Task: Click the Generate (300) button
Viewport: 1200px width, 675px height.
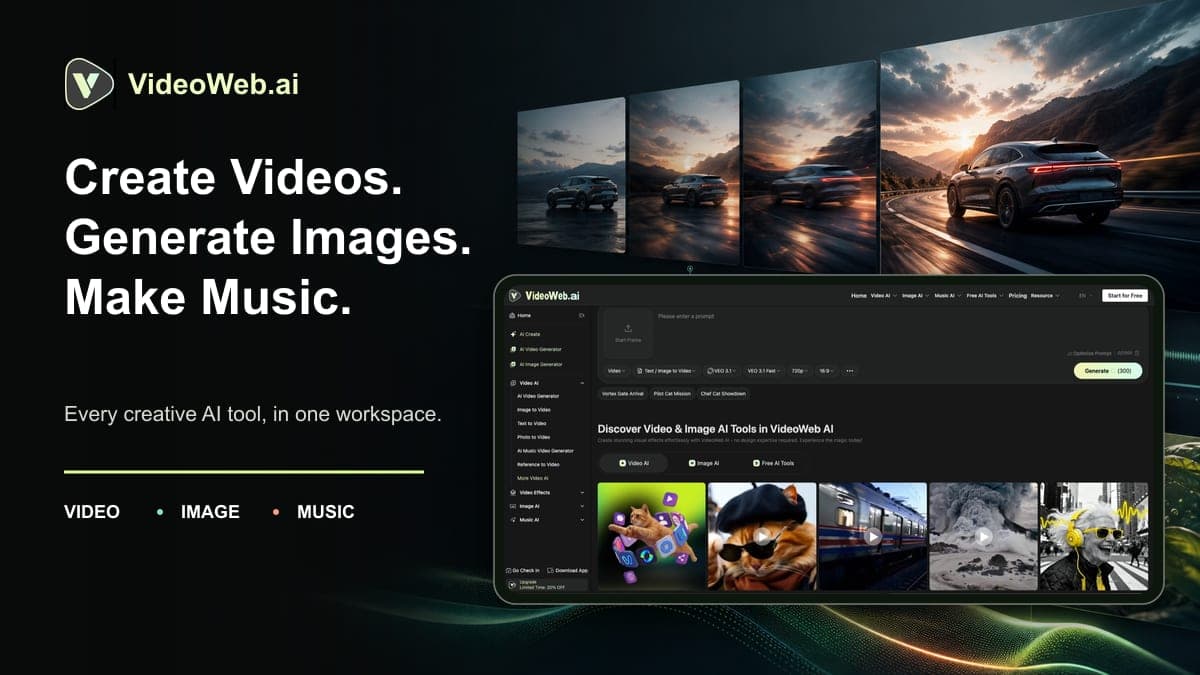Action: [x=1108, y=370]
